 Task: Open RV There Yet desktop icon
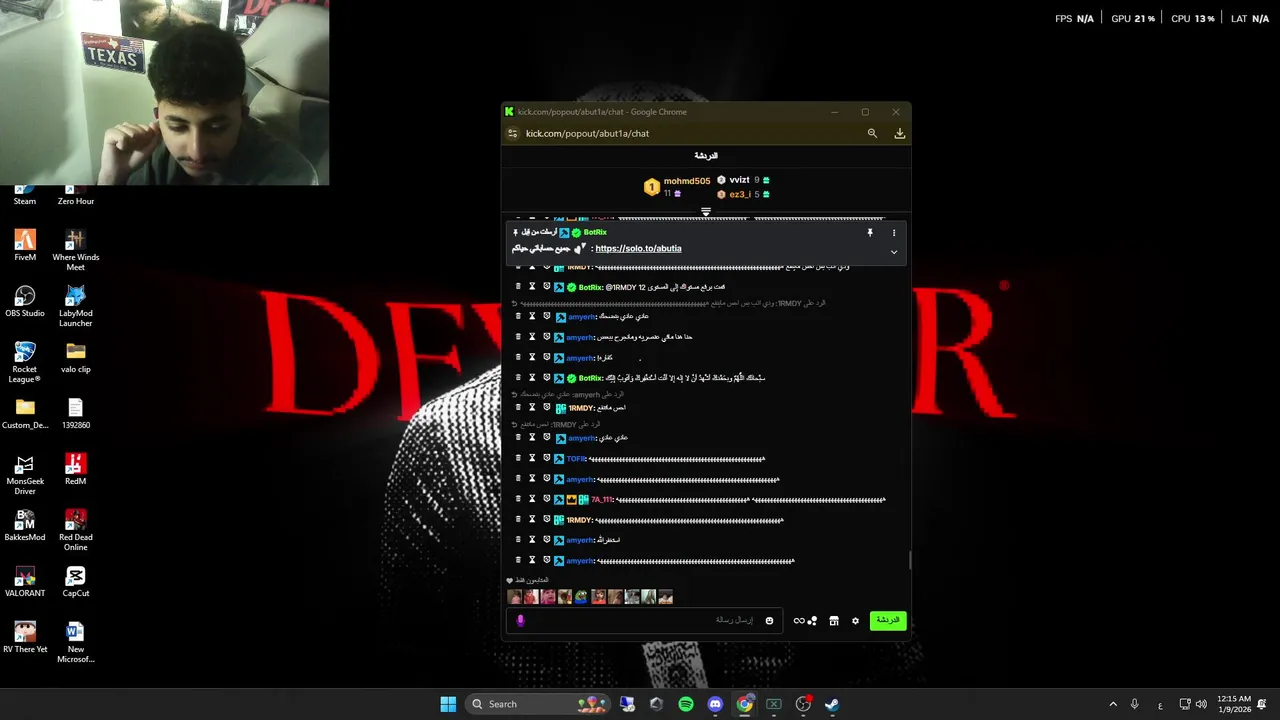[25, 637]
